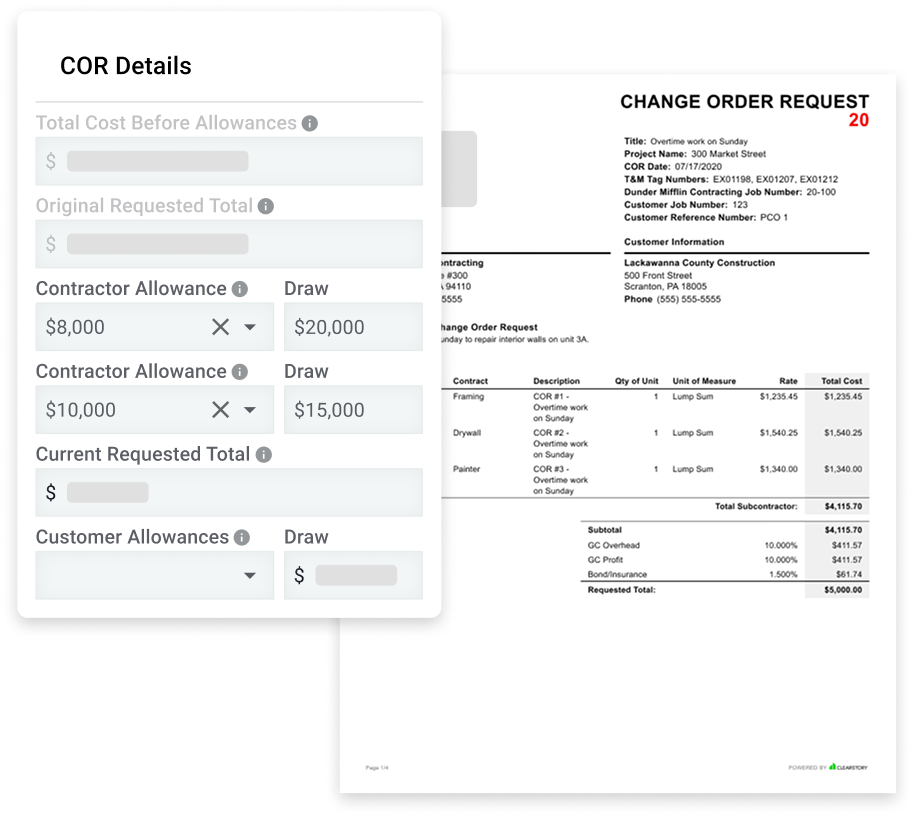Clear the $8,000 contractor allowance selection

[220, 327]
